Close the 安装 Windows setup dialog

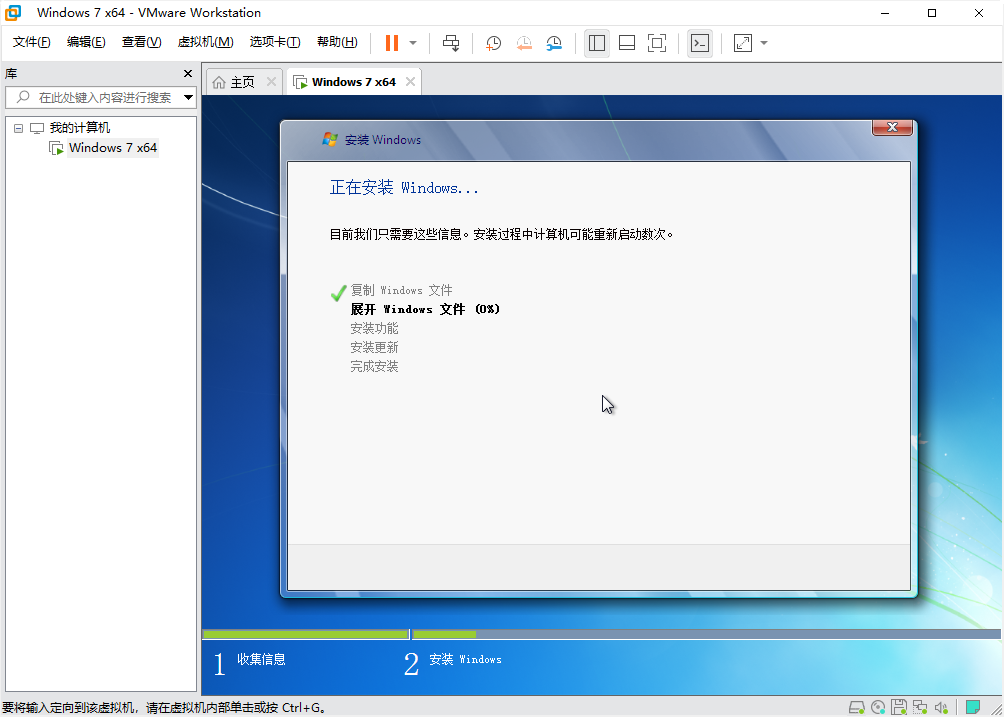pos(892,127)
